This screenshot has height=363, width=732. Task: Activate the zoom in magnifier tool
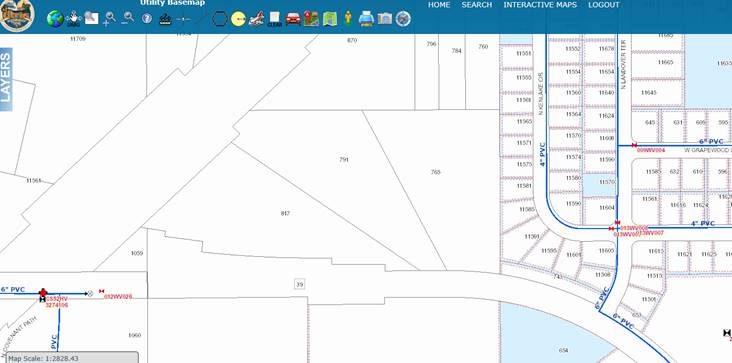click(110, 19)
